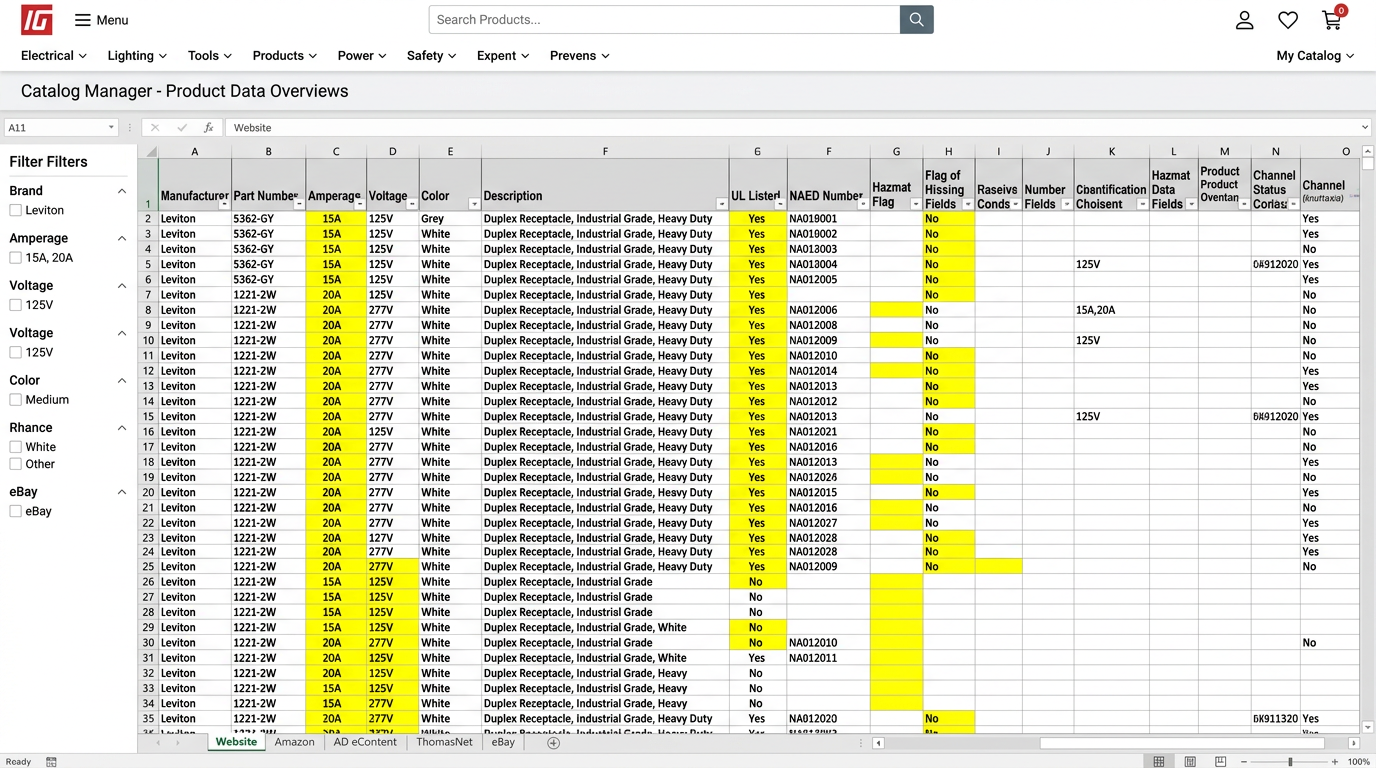1376x768 pixels.
Task: Open the Lighting navigation menu
Action: click(137, 56)
